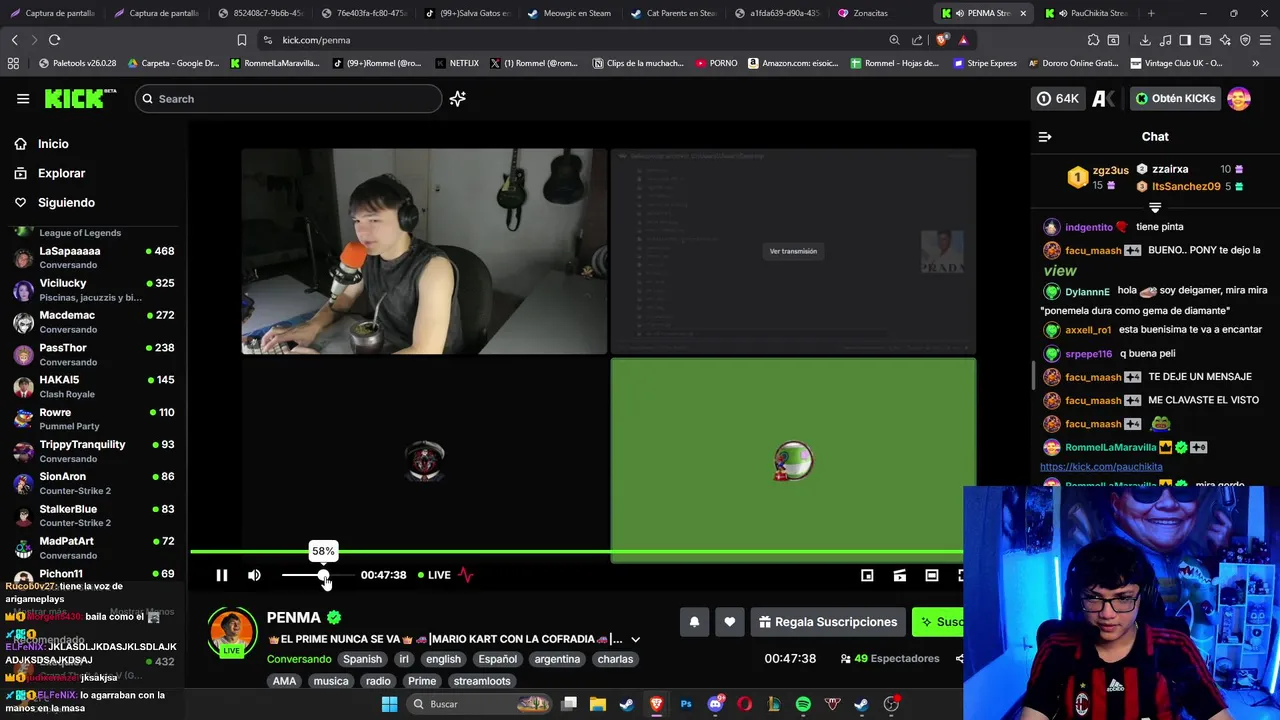Toggle picture-in-picture mini player
Viewport: 1280px width, 720px height.
tap(867, 575)
